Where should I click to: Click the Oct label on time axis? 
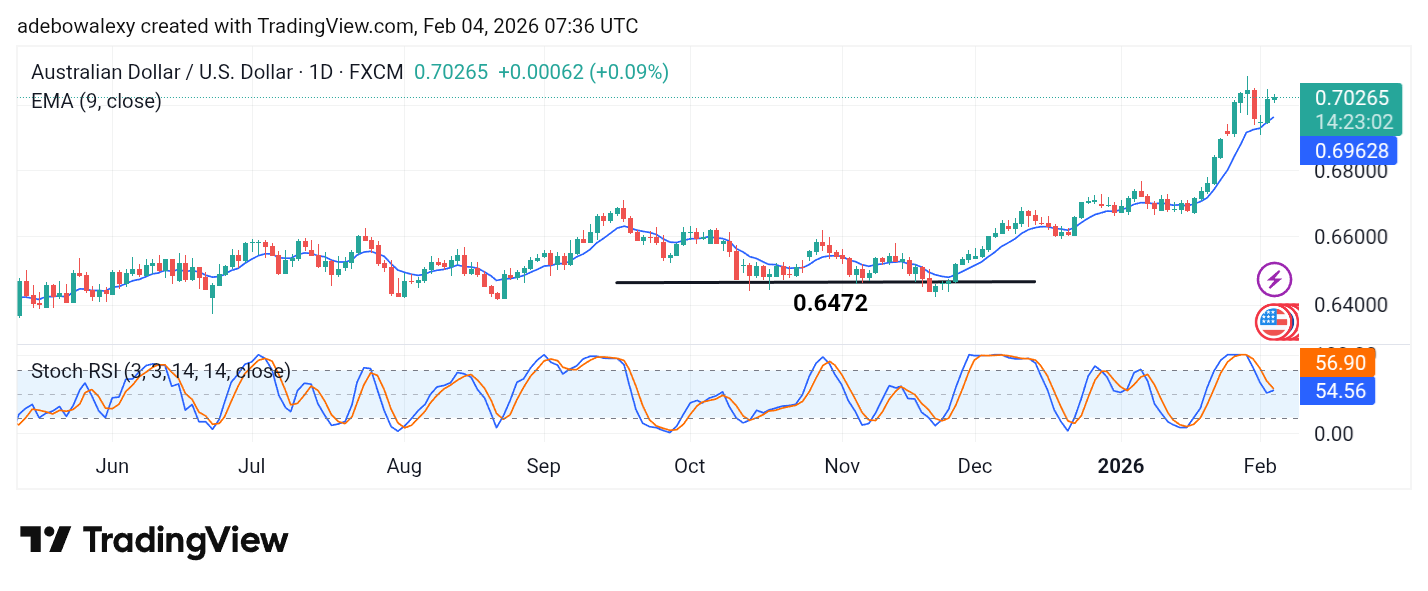pyautogui.click(x=690, y=466)
